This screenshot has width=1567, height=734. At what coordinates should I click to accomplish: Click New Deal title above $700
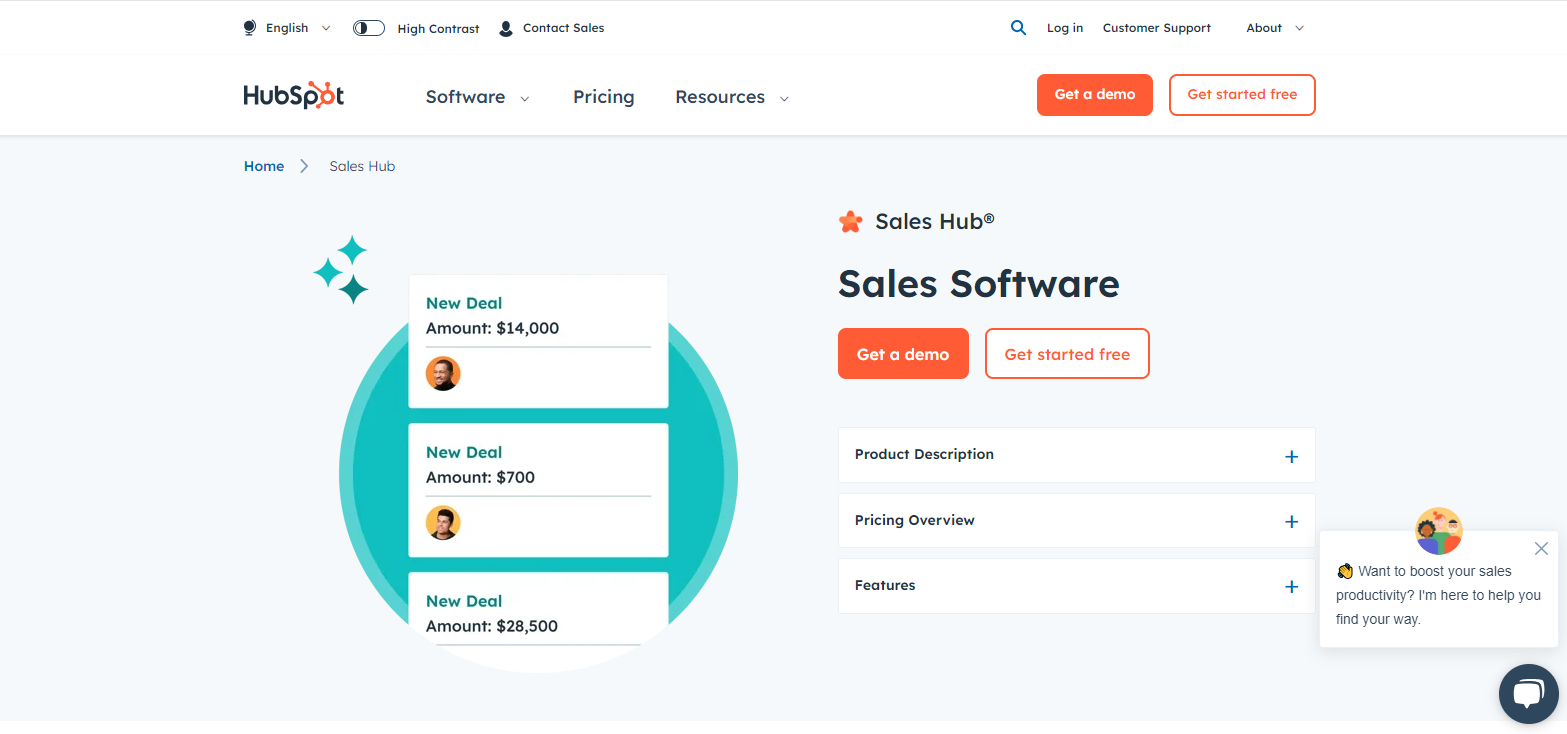coord(464,452)
